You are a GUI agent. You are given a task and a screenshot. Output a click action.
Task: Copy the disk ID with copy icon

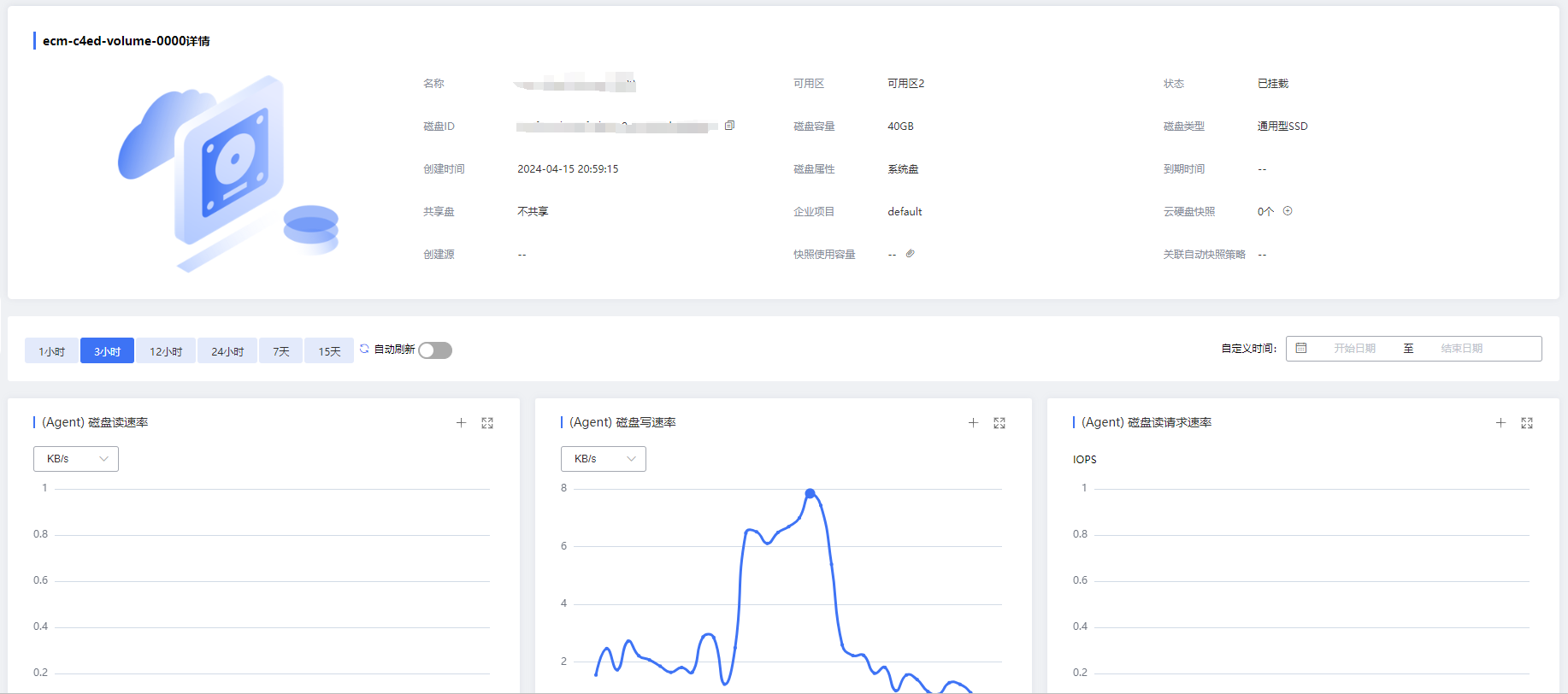[x=729, y=126]
